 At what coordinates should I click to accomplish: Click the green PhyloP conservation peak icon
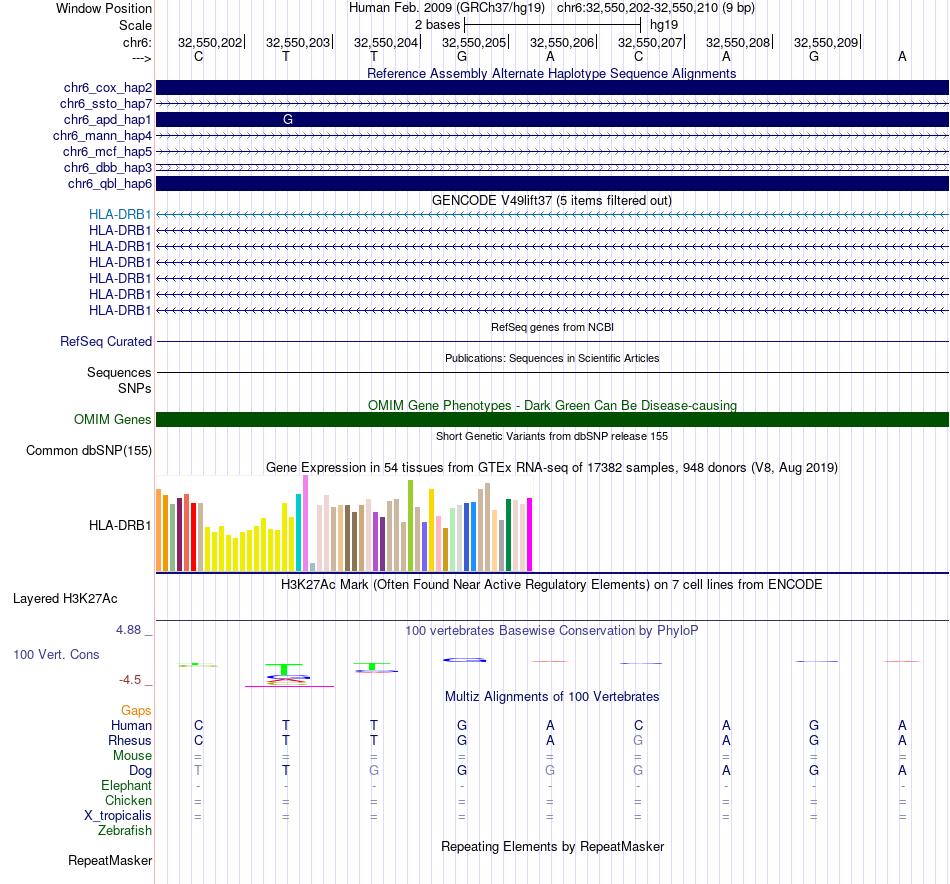(x=284, y=668)
